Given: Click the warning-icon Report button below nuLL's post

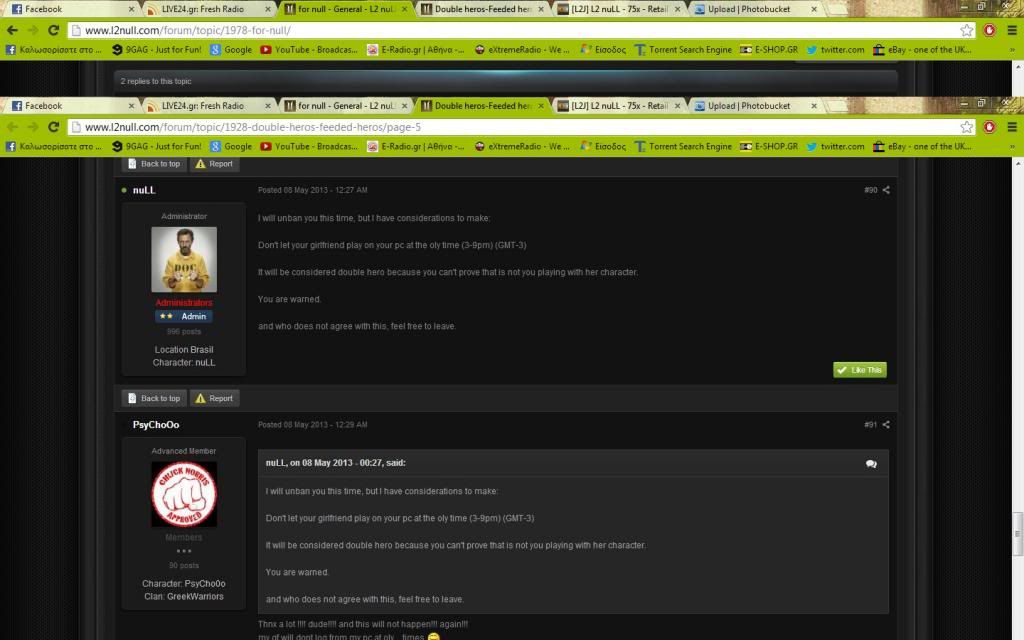Looking at the screenshot, I should point(214,398).
